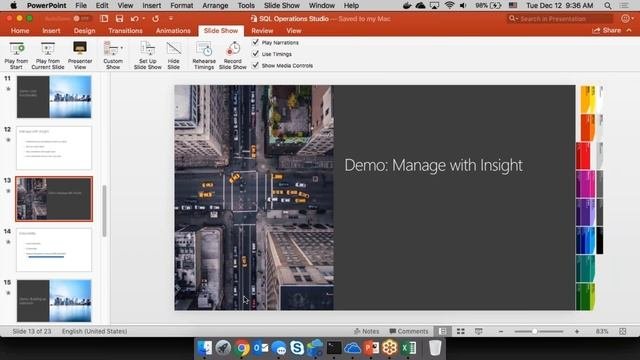Viewport: 640px width, 360px height.
Task: Click the zoom out minus button
Action: point(501,331)
